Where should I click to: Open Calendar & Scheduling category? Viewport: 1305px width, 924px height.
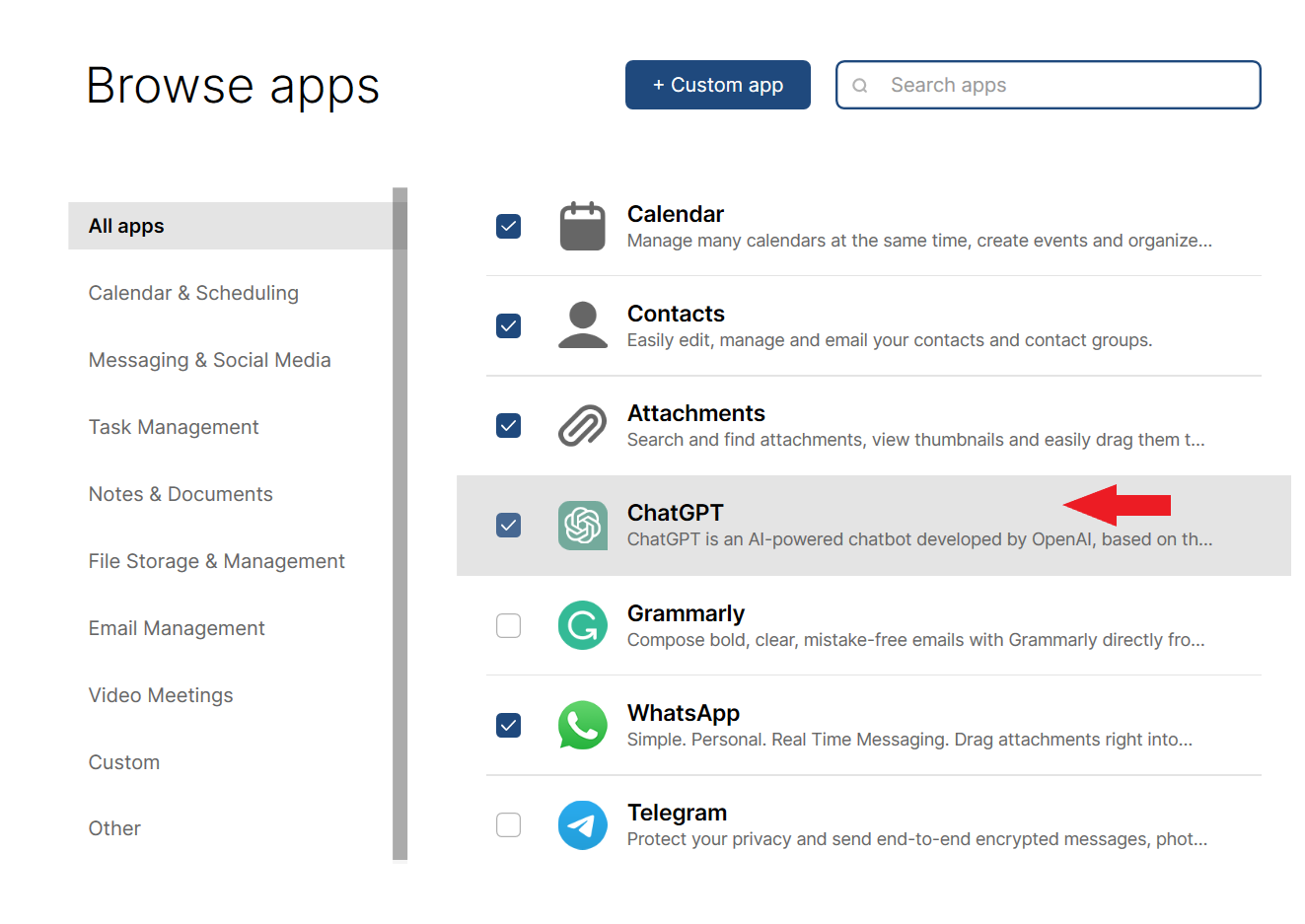coord(193,293)
